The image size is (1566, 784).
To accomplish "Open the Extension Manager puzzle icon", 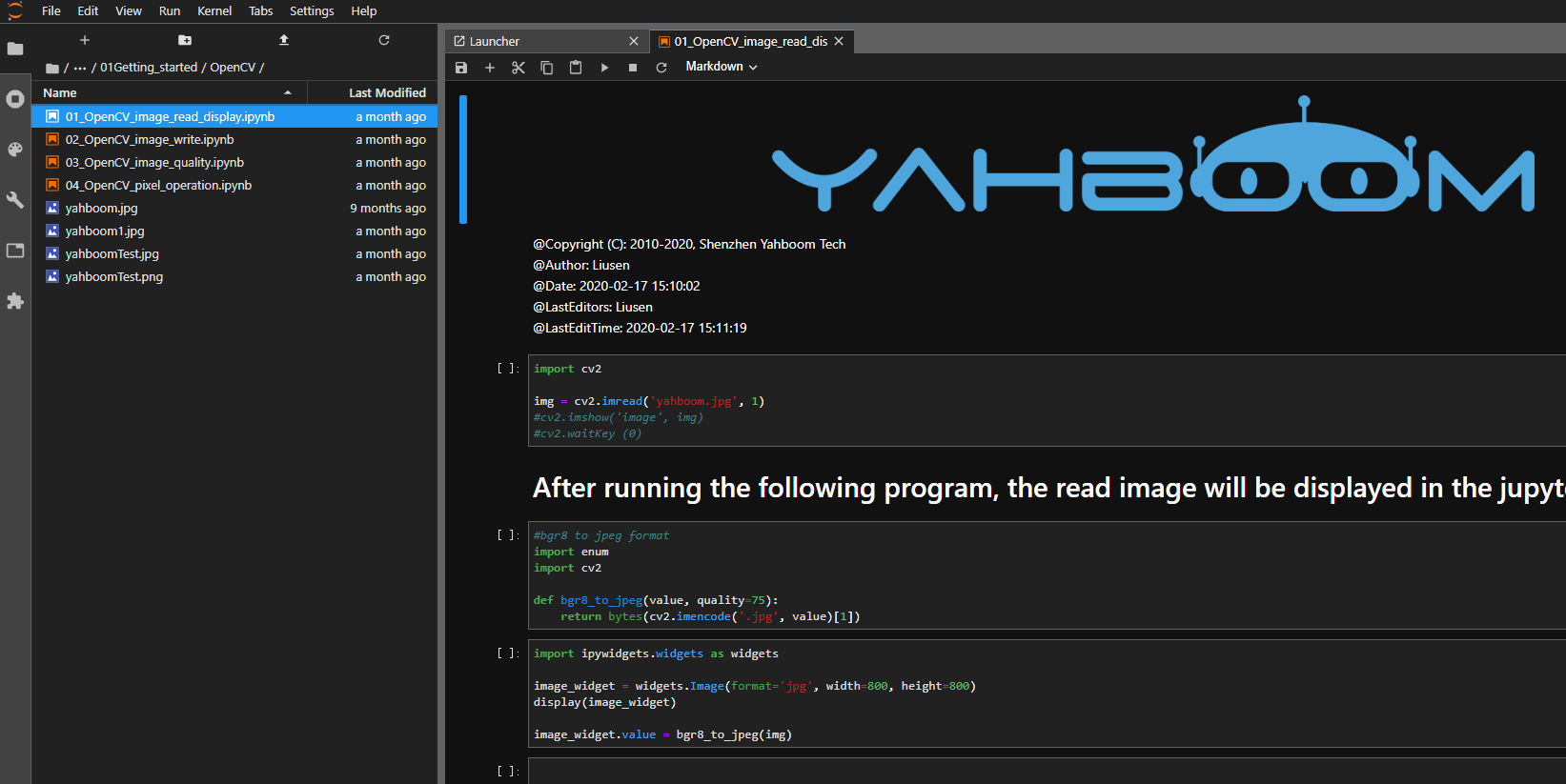I will [x=15, y=301].
